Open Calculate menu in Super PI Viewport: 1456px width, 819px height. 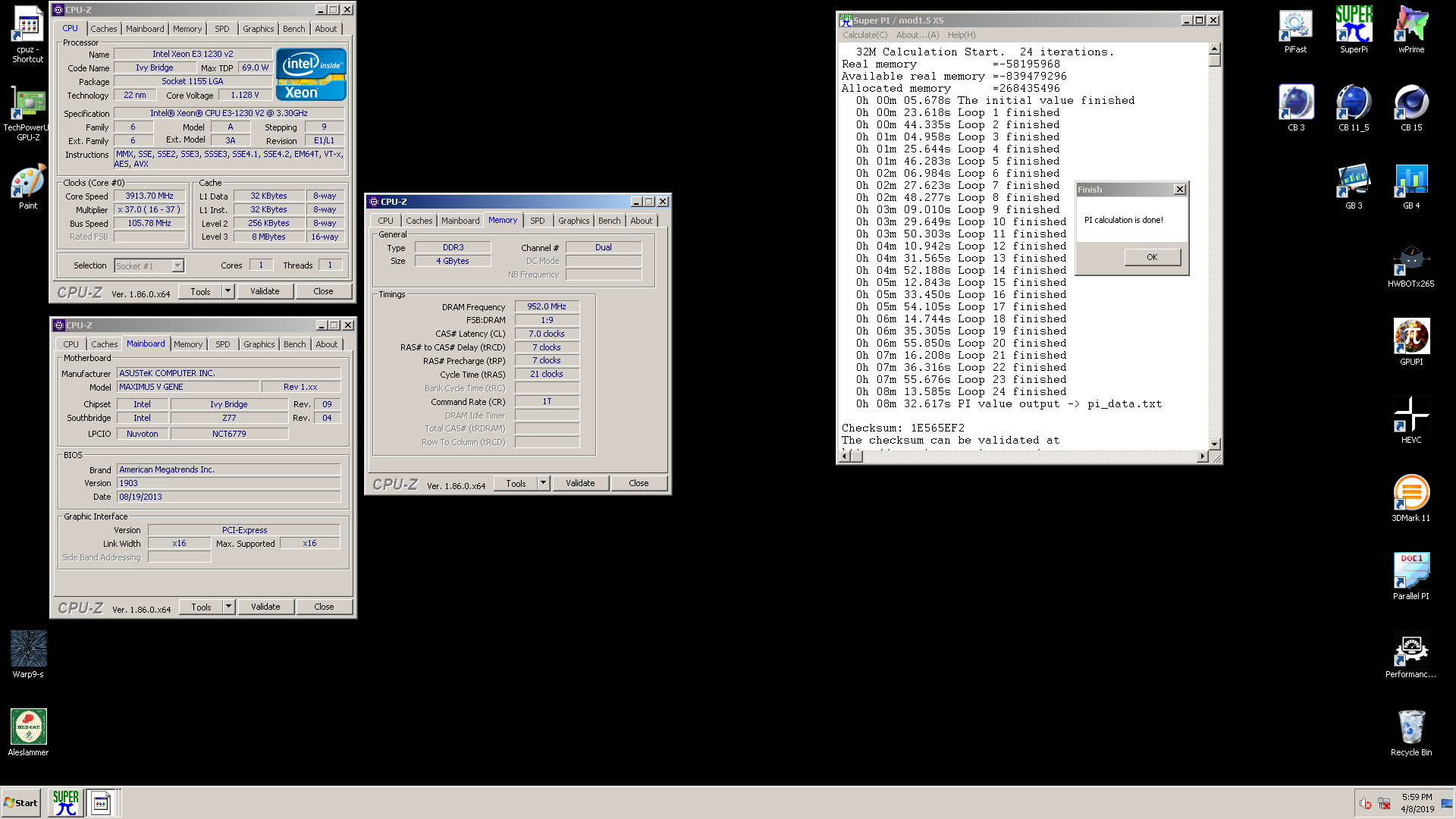tap(864, 35)
